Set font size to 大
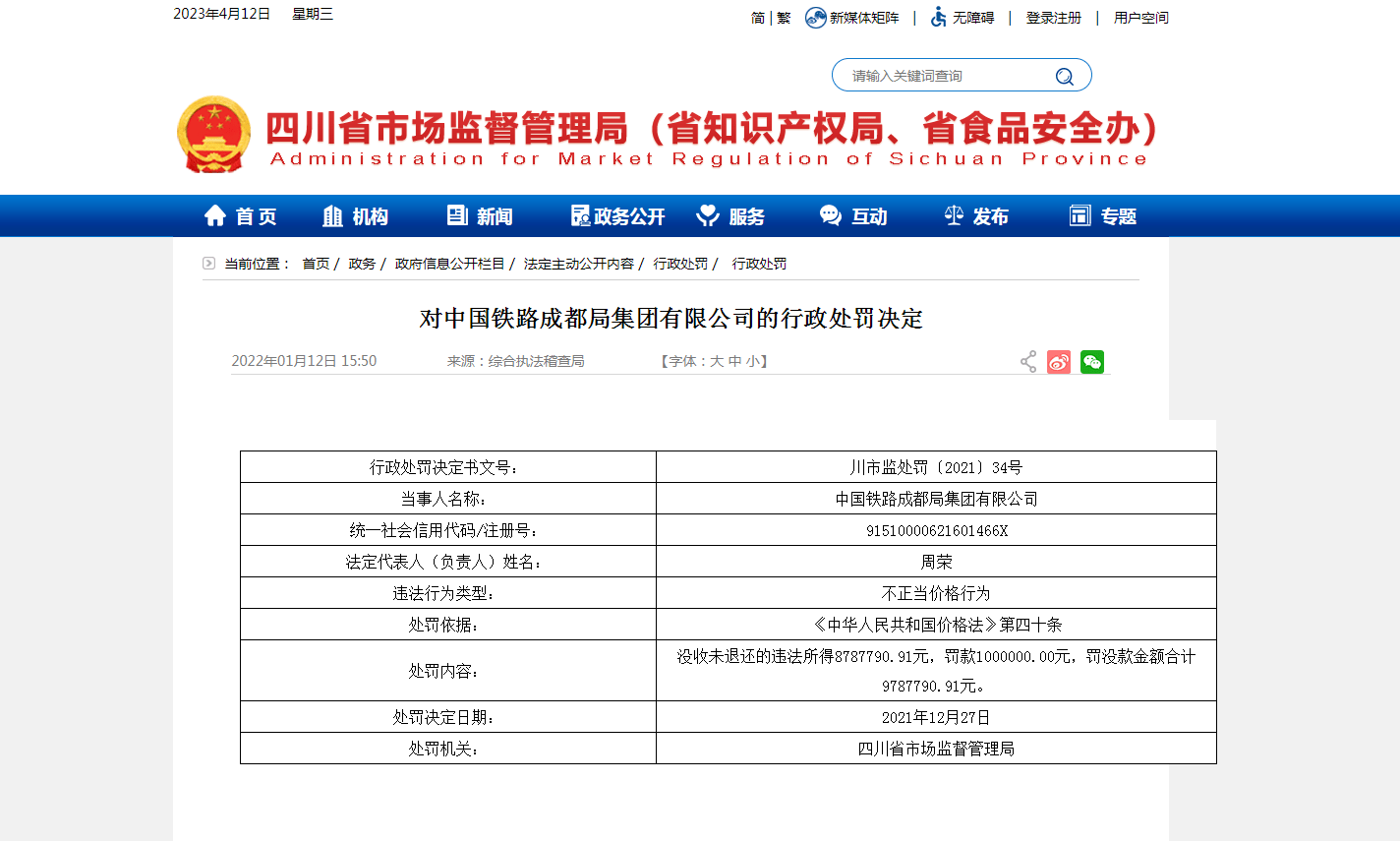Screen dimensions: 1400x841 click(717, 362)
